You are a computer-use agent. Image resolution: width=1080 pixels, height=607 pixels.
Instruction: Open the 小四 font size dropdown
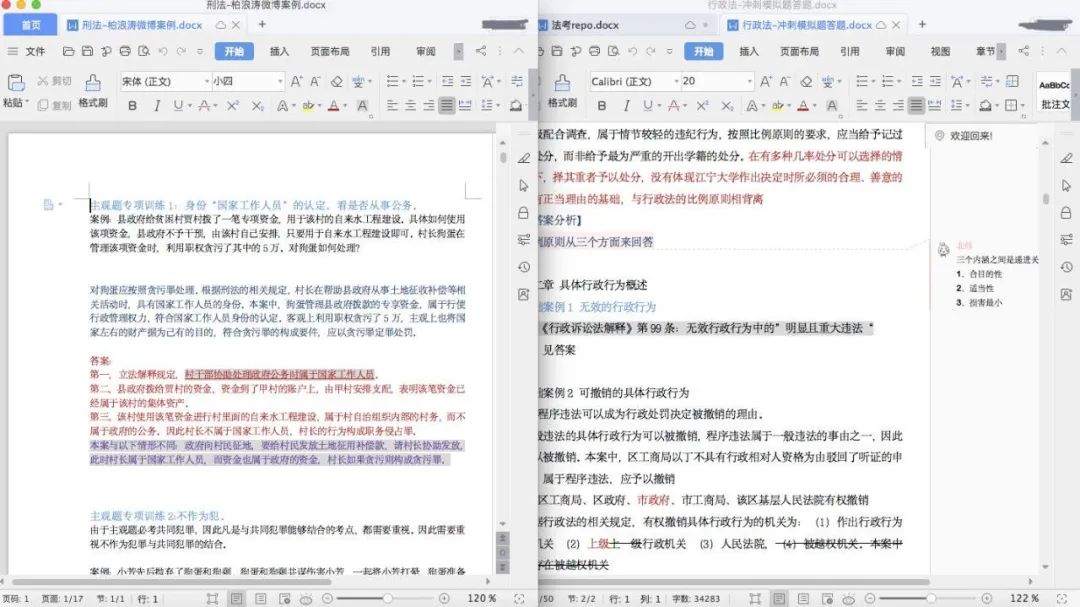280,81
